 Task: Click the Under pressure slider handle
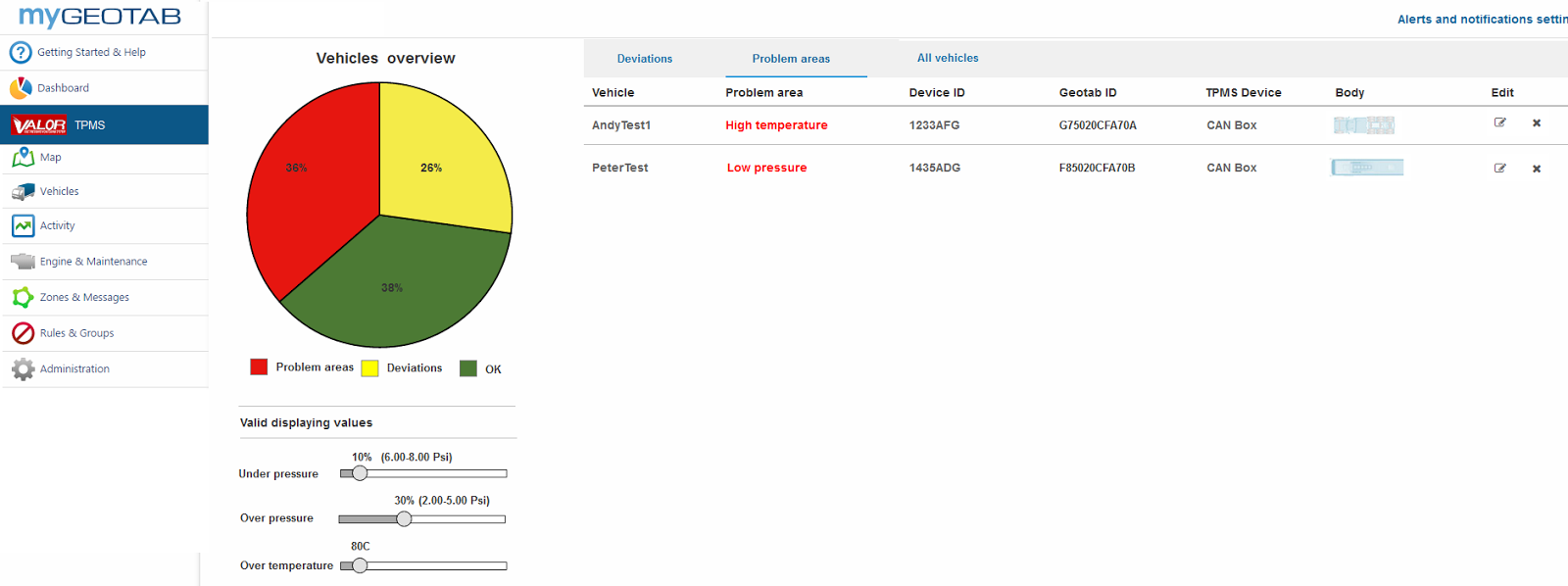tap(360, 473)
